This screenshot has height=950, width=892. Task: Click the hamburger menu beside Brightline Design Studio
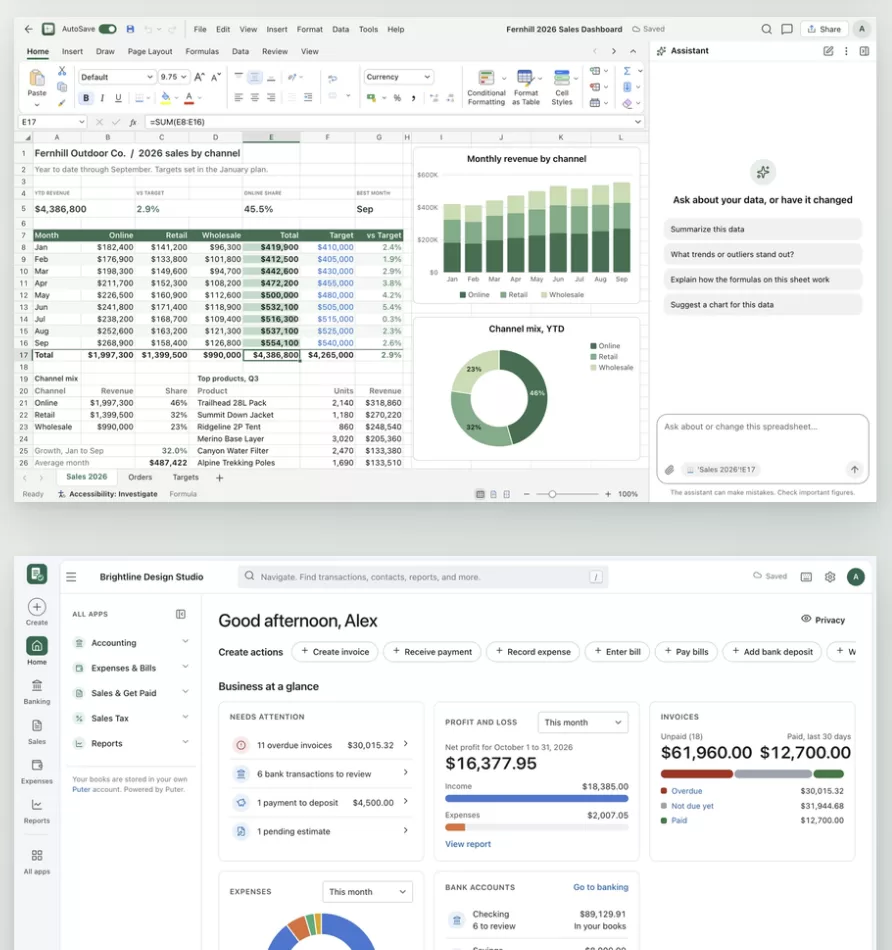(x=71, y=577)
